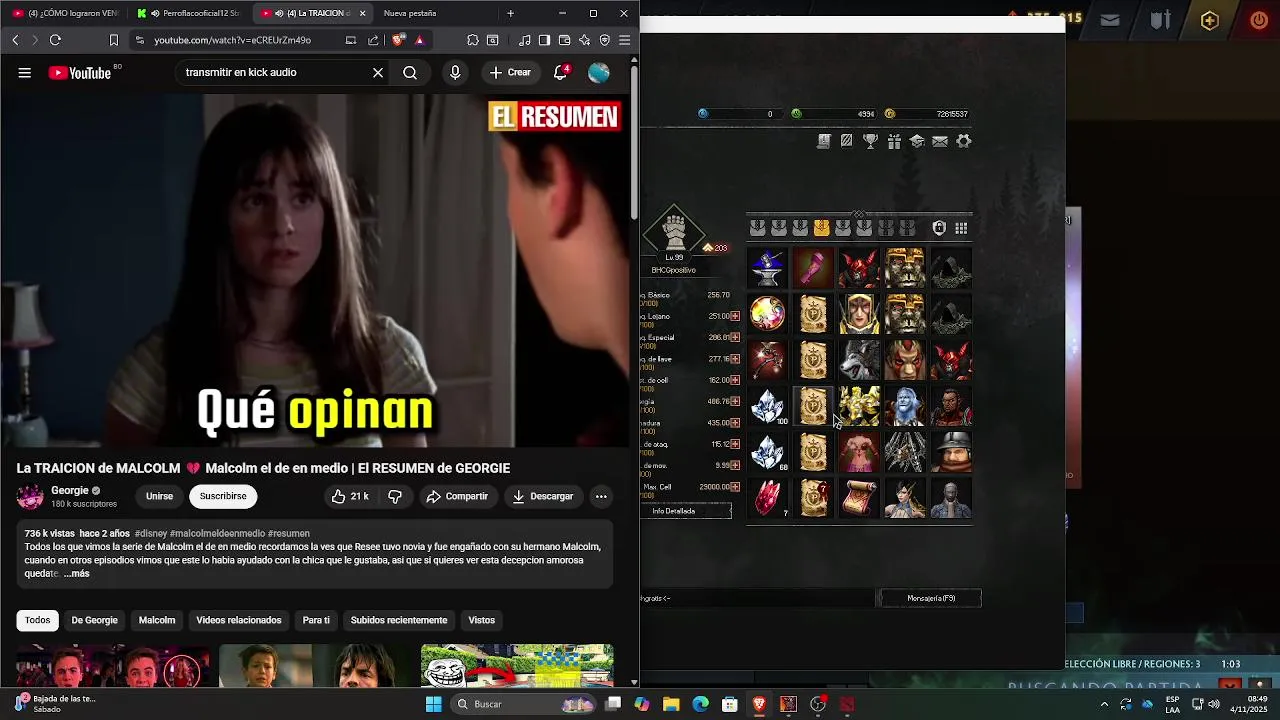Open Microsoft Edge from the taskbar
This screenshot has height=720, width=1280.
[x=700, y=704]
